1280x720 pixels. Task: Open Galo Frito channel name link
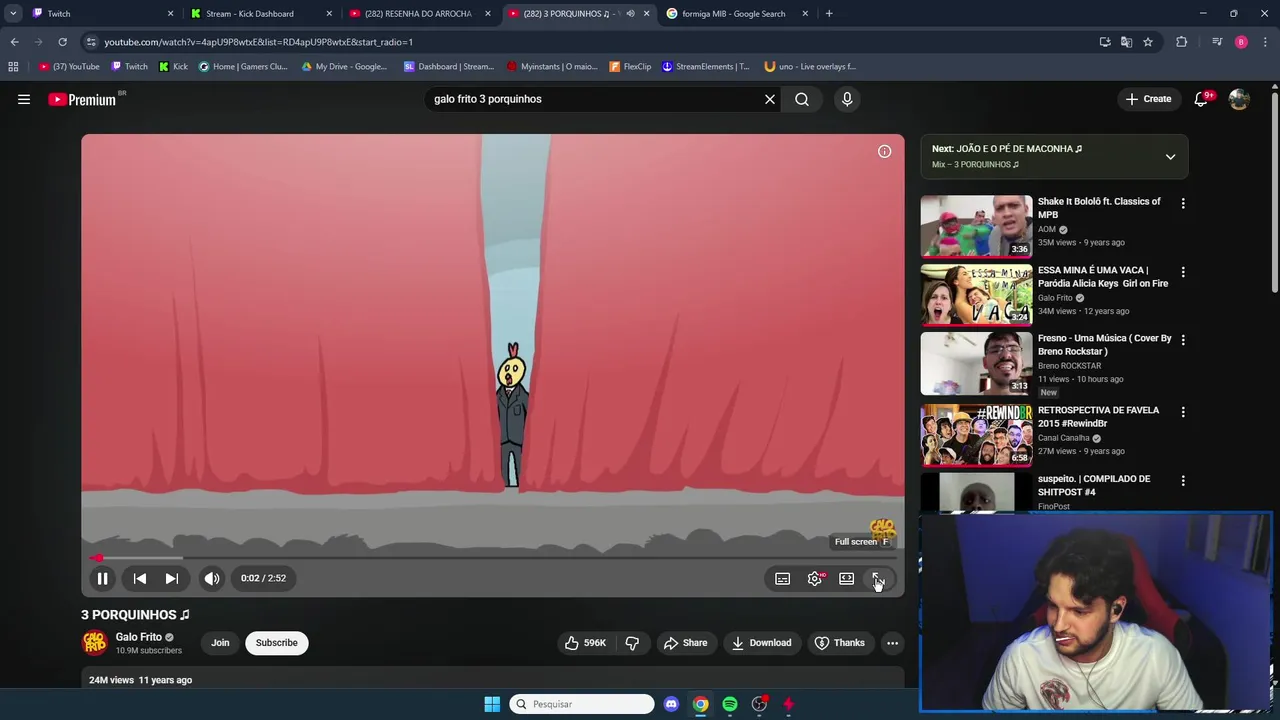139,637
